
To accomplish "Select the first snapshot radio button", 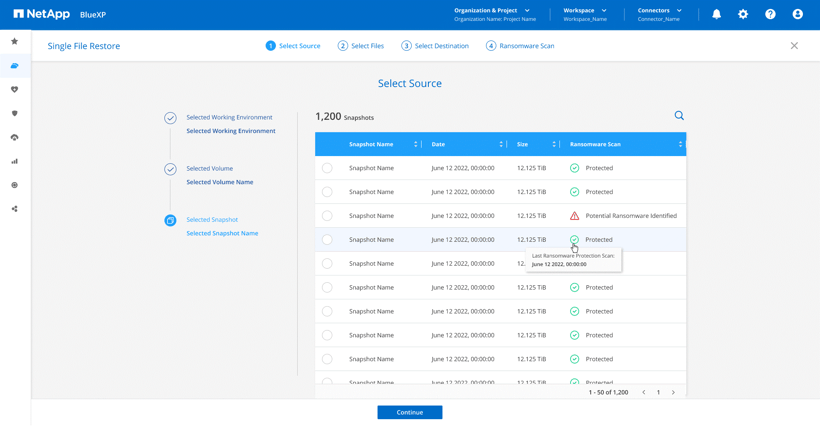I will click(x=327, y=168).
